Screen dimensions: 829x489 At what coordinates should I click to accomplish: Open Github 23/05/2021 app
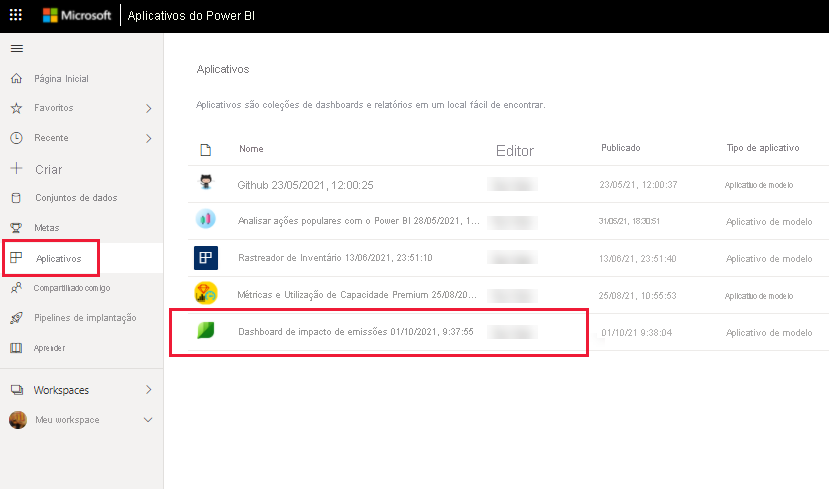click(305, 185)
